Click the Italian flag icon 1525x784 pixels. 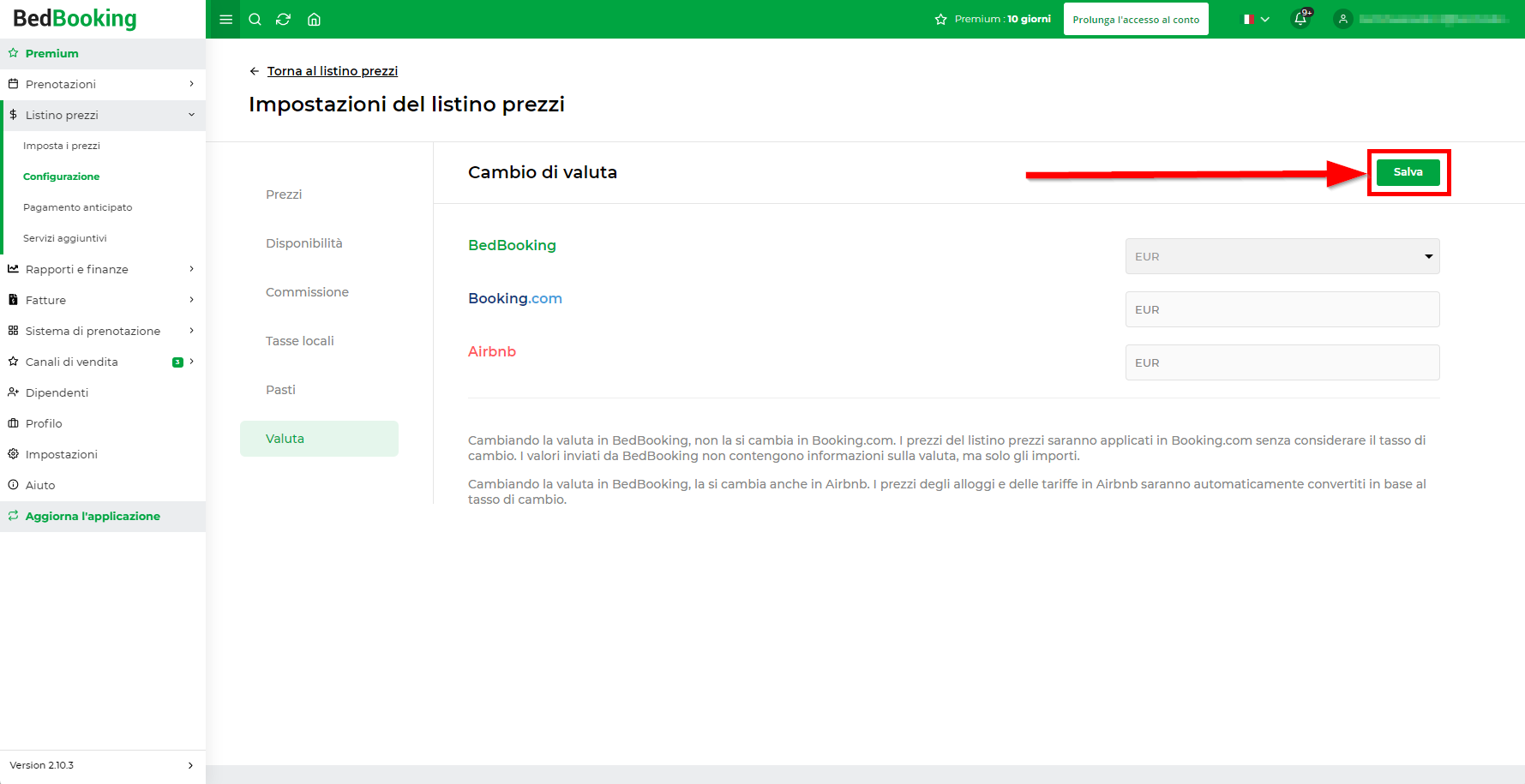[1249, 19]
